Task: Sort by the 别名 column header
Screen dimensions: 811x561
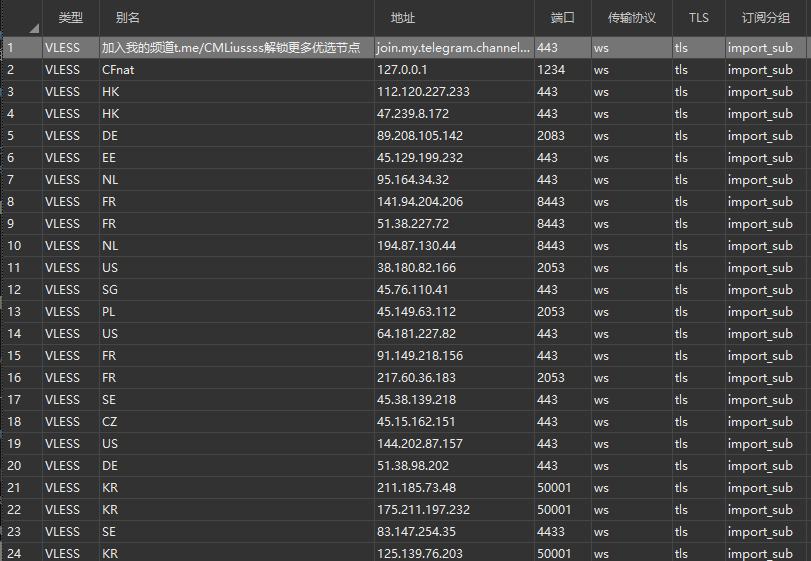Action: click(x=127, y=18)
